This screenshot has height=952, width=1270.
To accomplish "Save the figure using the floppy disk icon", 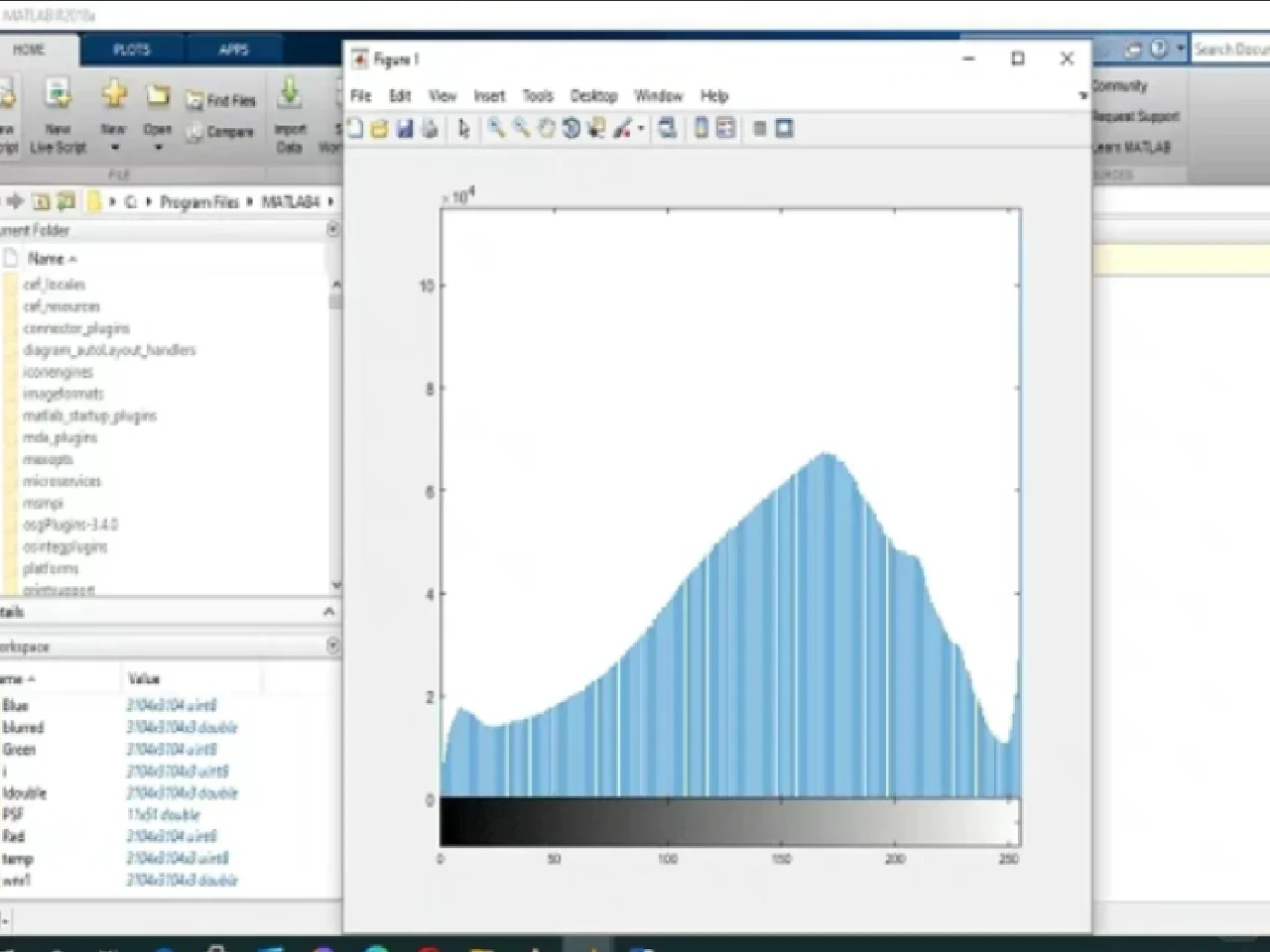I will tap(404, 129).
